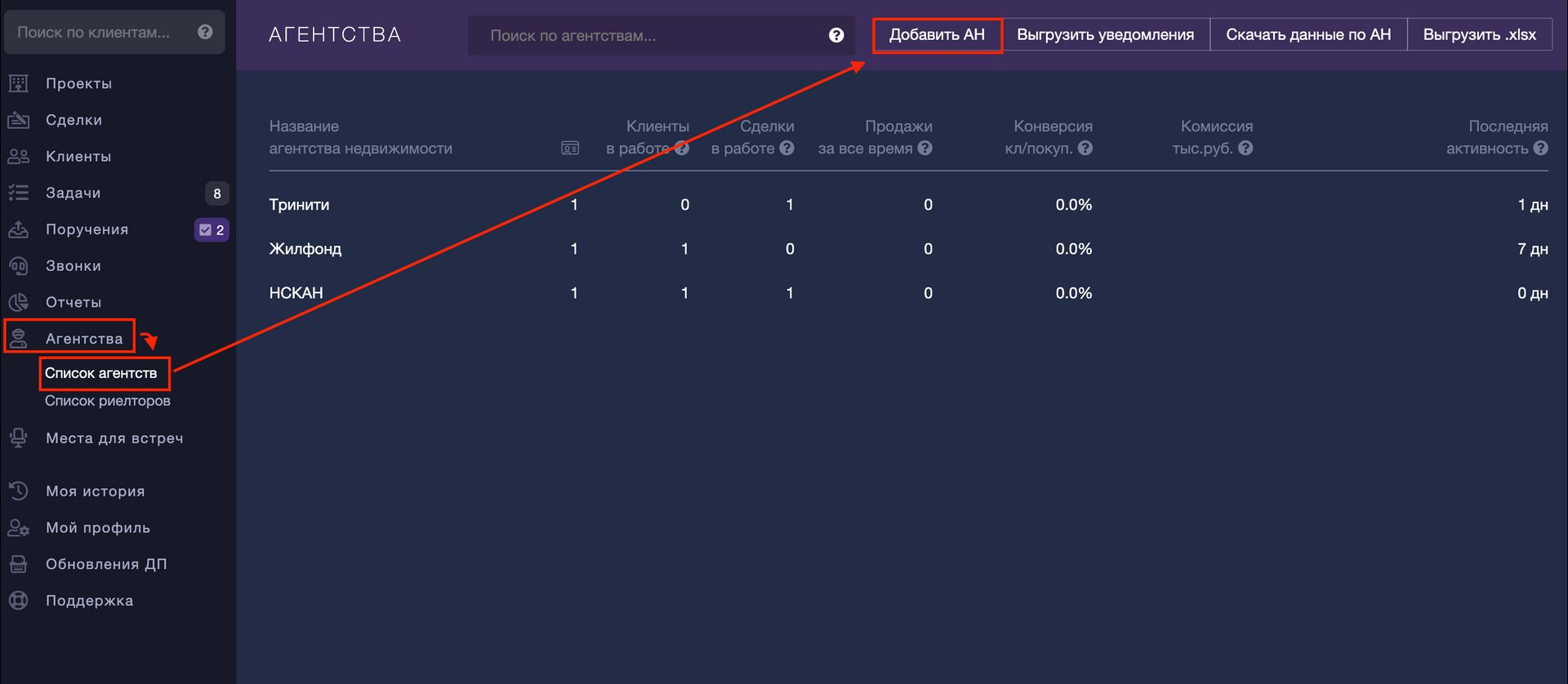This screenshot has width=1568, height=684.
Task: Click the Добавить АН button
Action: (x=938, y=35)
